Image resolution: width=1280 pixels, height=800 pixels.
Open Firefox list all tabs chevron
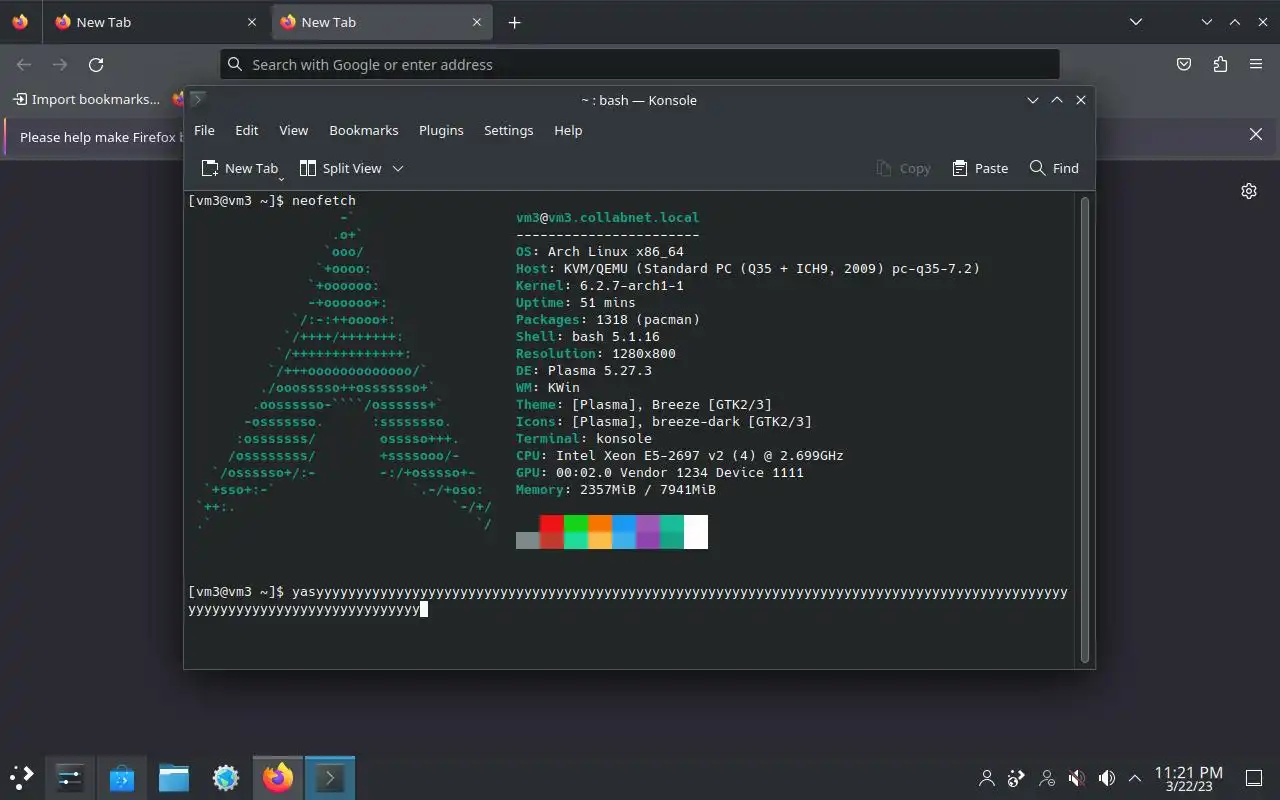click(x=1135, y=22)
